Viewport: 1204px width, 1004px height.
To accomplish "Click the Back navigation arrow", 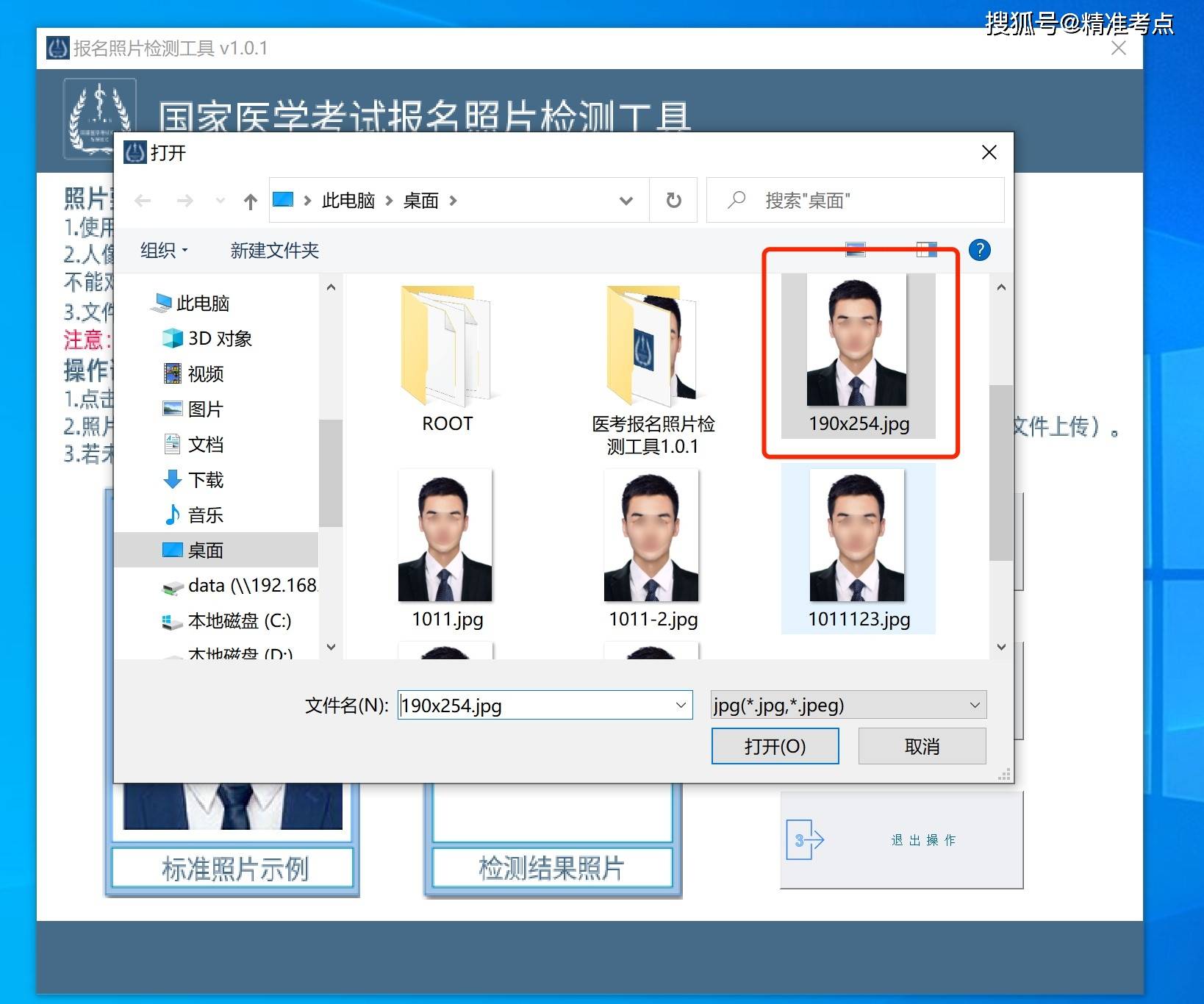I will pos(143,200).
